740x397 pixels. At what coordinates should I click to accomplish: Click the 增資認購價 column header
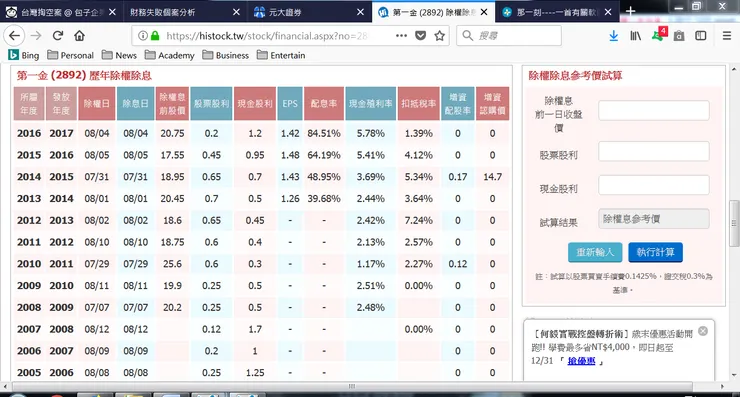click(492, 103)
